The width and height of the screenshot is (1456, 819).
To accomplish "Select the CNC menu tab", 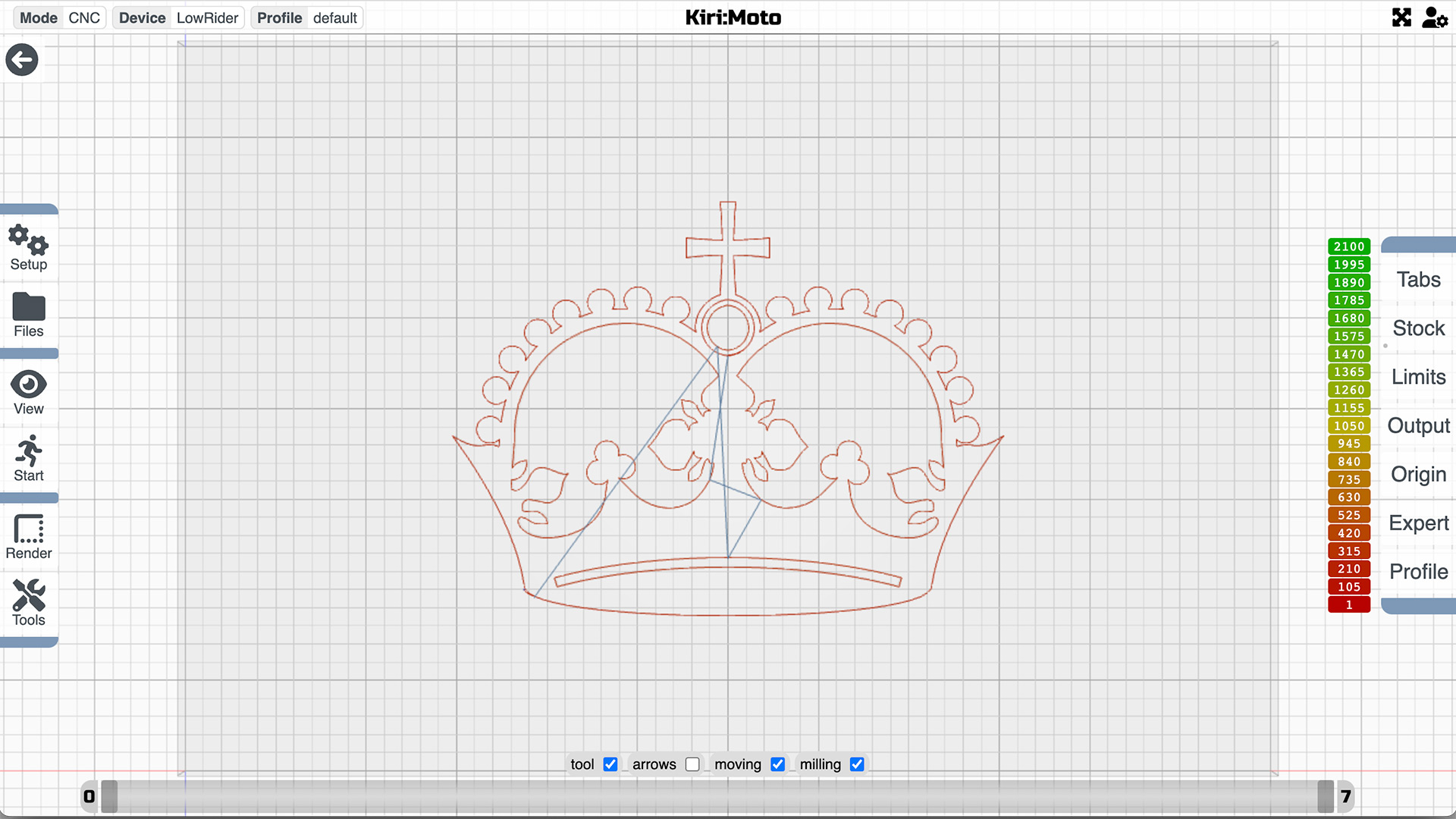I will tap(84, 17).
